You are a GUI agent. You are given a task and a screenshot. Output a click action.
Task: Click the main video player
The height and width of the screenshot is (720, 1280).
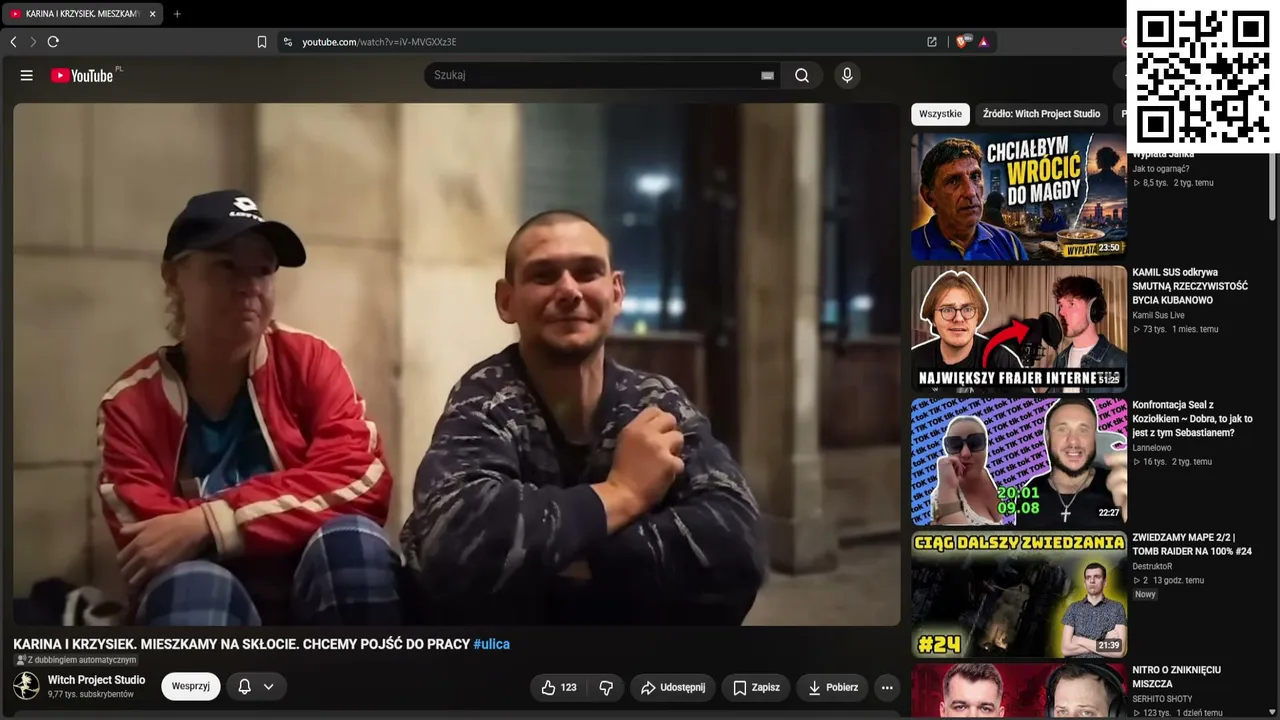click(x=456, y=364)
